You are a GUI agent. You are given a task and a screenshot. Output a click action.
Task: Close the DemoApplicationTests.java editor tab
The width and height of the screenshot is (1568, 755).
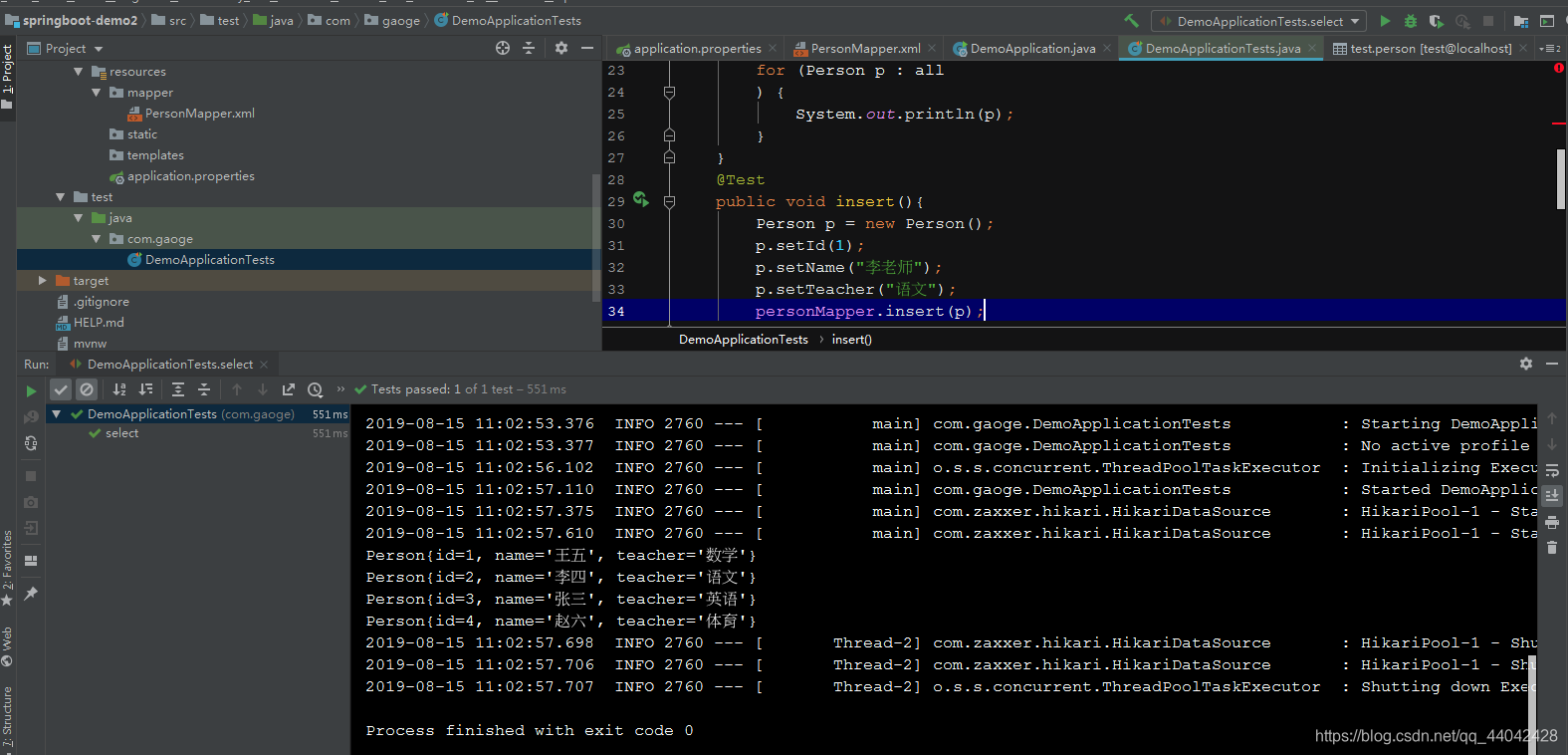(1313, 48)
